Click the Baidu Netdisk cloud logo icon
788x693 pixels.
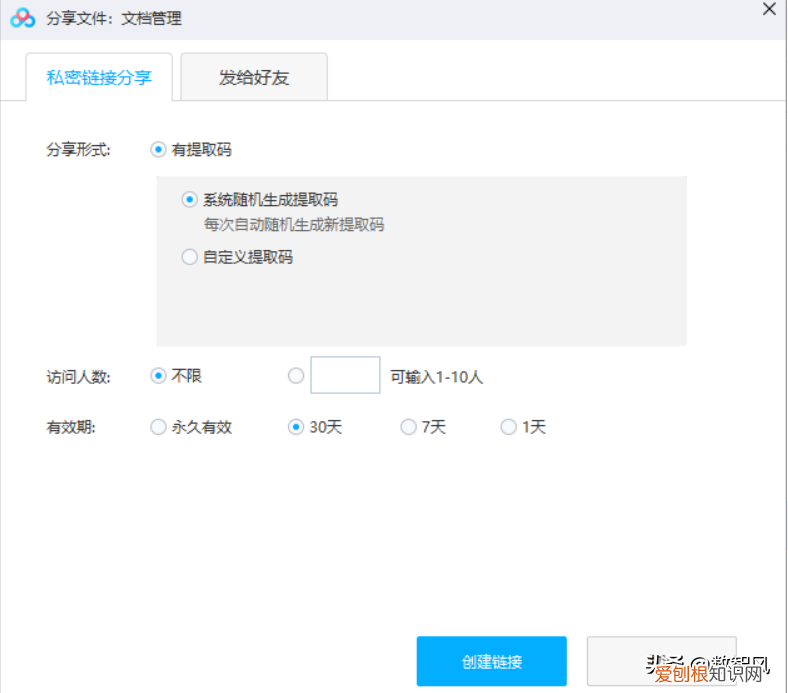pyautogui.click(x=23, y=18)
